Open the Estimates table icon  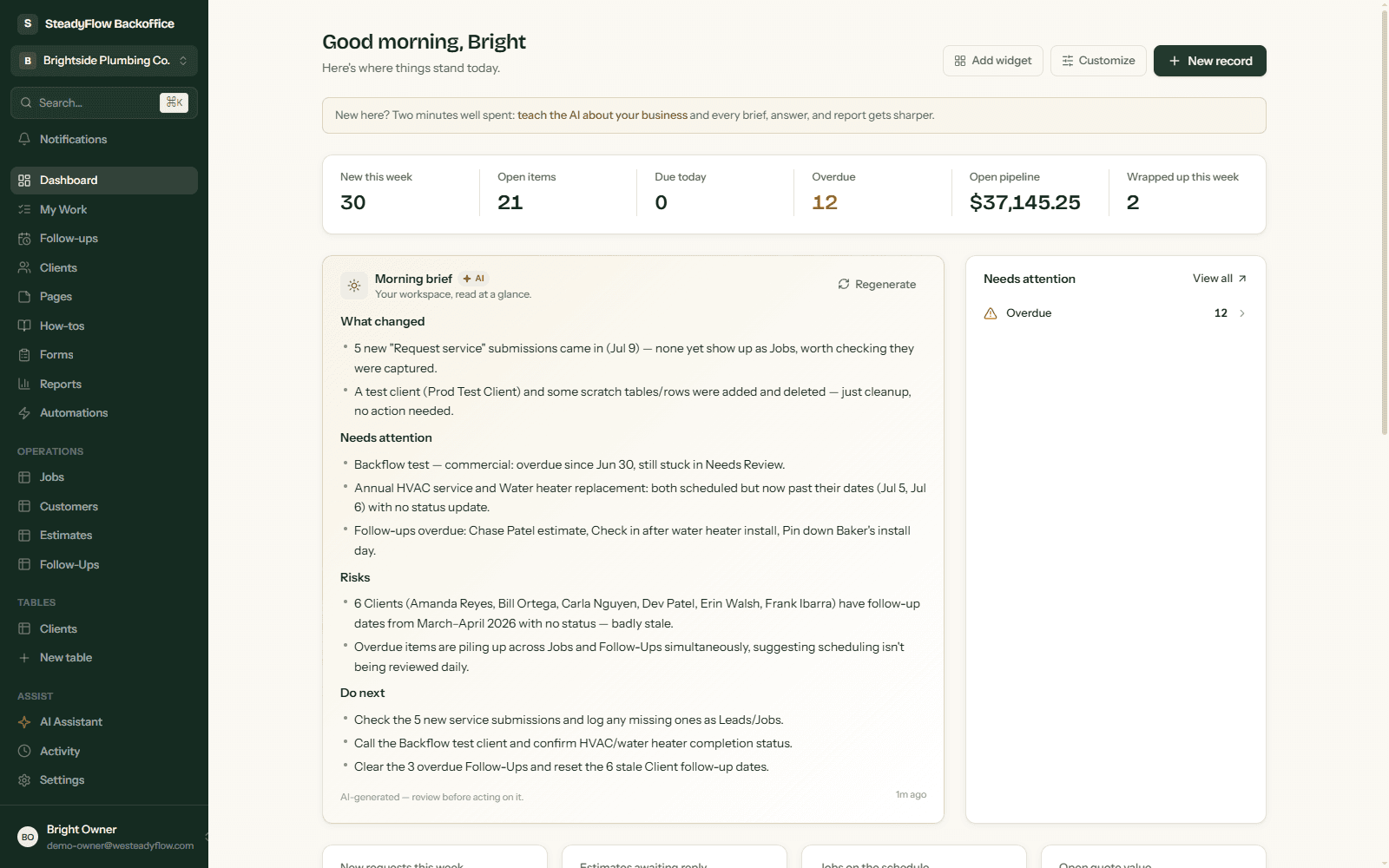24,536
